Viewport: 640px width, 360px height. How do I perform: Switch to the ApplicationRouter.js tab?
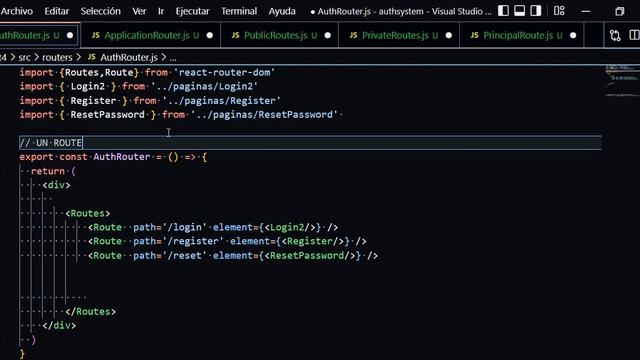click(151, 36)
